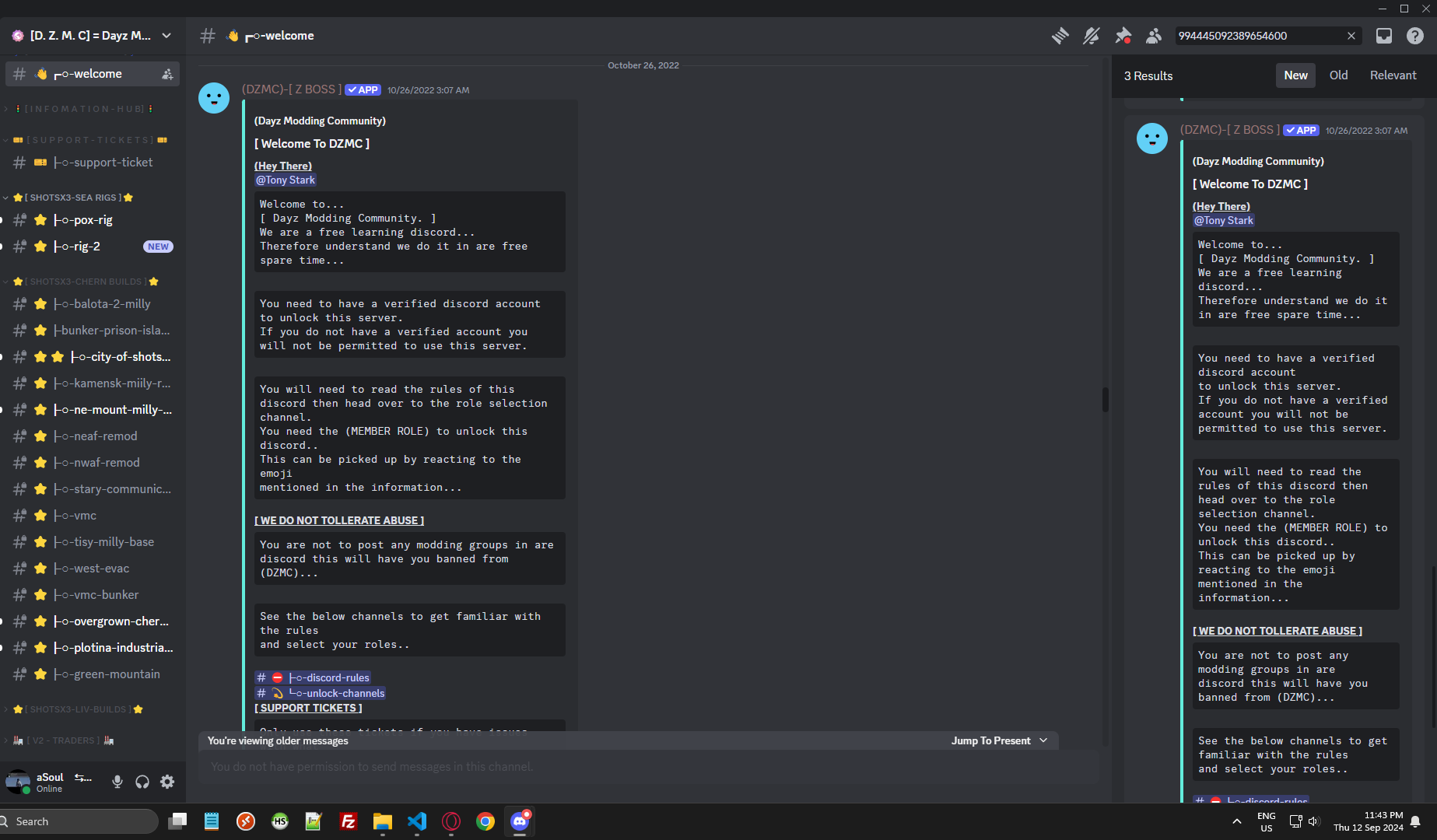Show the member list icon
This screenshot has height=840, width=1437.
point(1154,36)
